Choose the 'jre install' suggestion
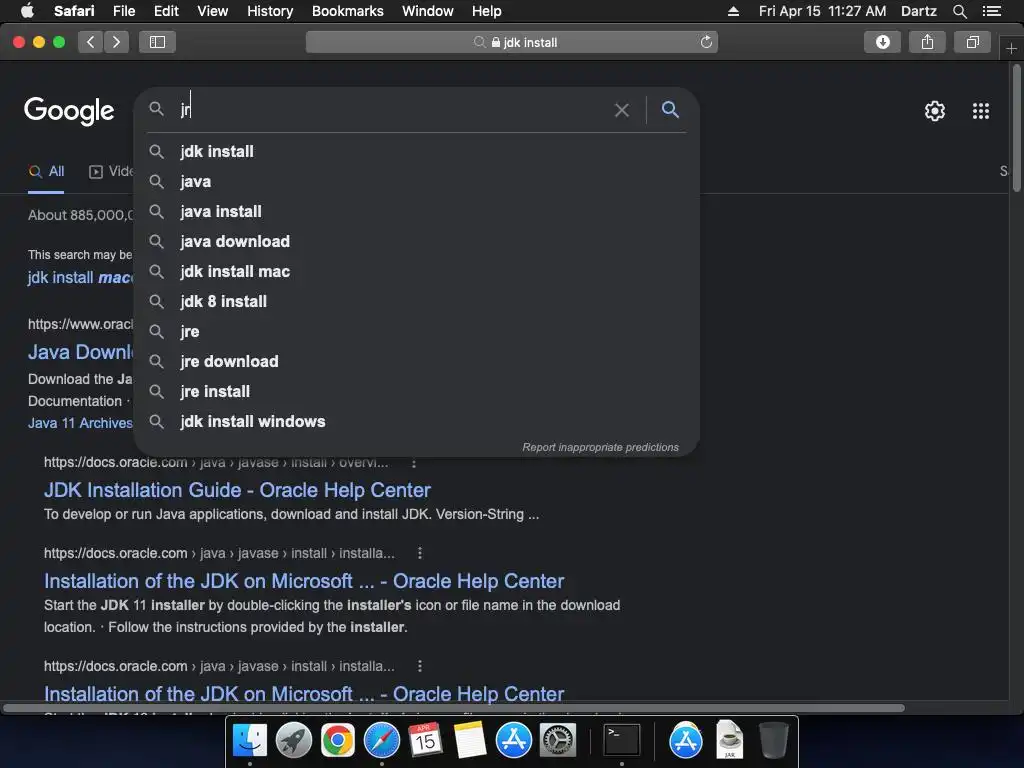This screenshot has width=1024, height=768. point(417,392)
